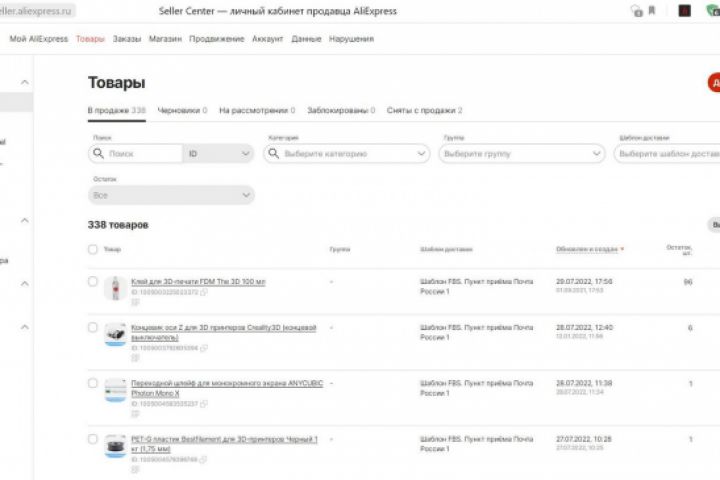Click the Группа column header

click(x=340, y=249)
